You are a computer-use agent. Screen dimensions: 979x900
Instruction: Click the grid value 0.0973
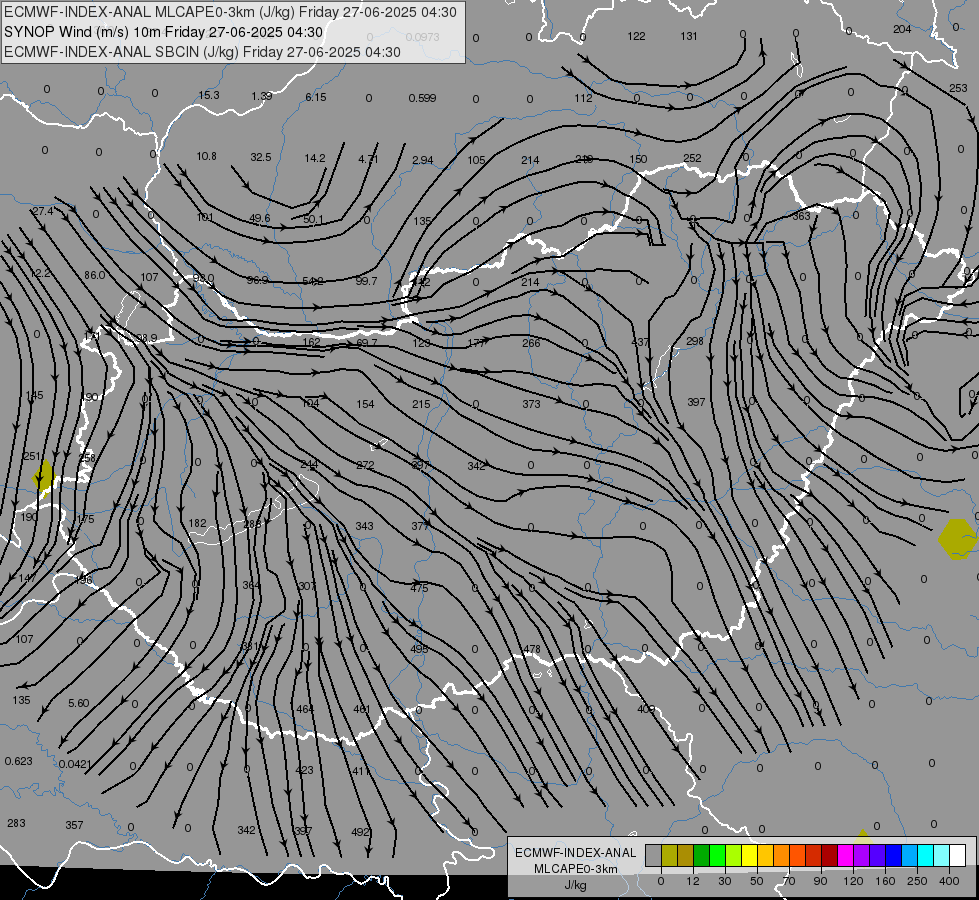423,37
